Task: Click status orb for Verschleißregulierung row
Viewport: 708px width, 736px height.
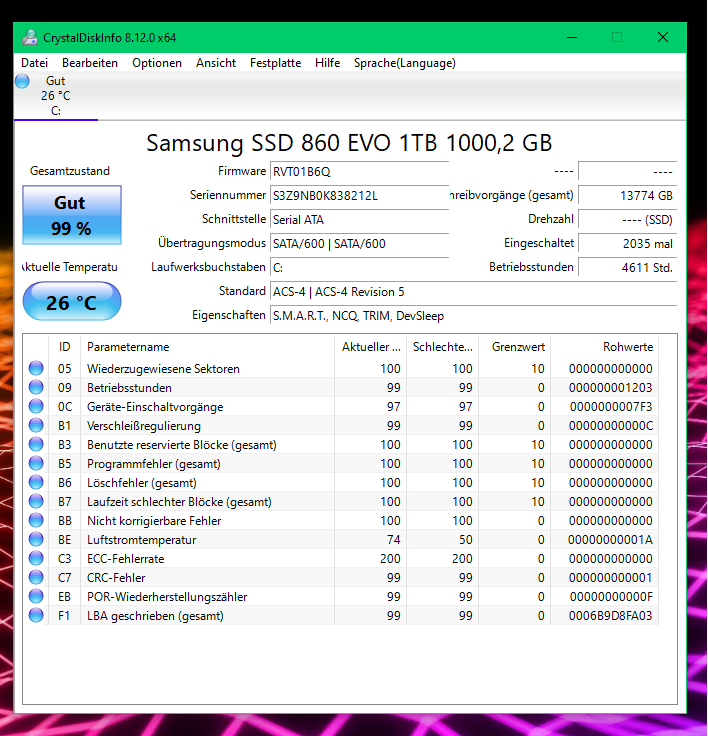Action: 36,425
